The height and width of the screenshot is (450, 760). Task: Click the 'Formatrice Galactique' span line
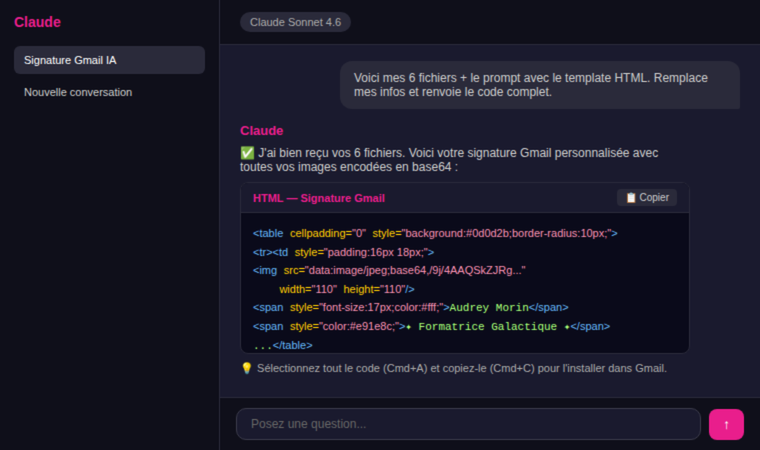[x=431, y=326]
